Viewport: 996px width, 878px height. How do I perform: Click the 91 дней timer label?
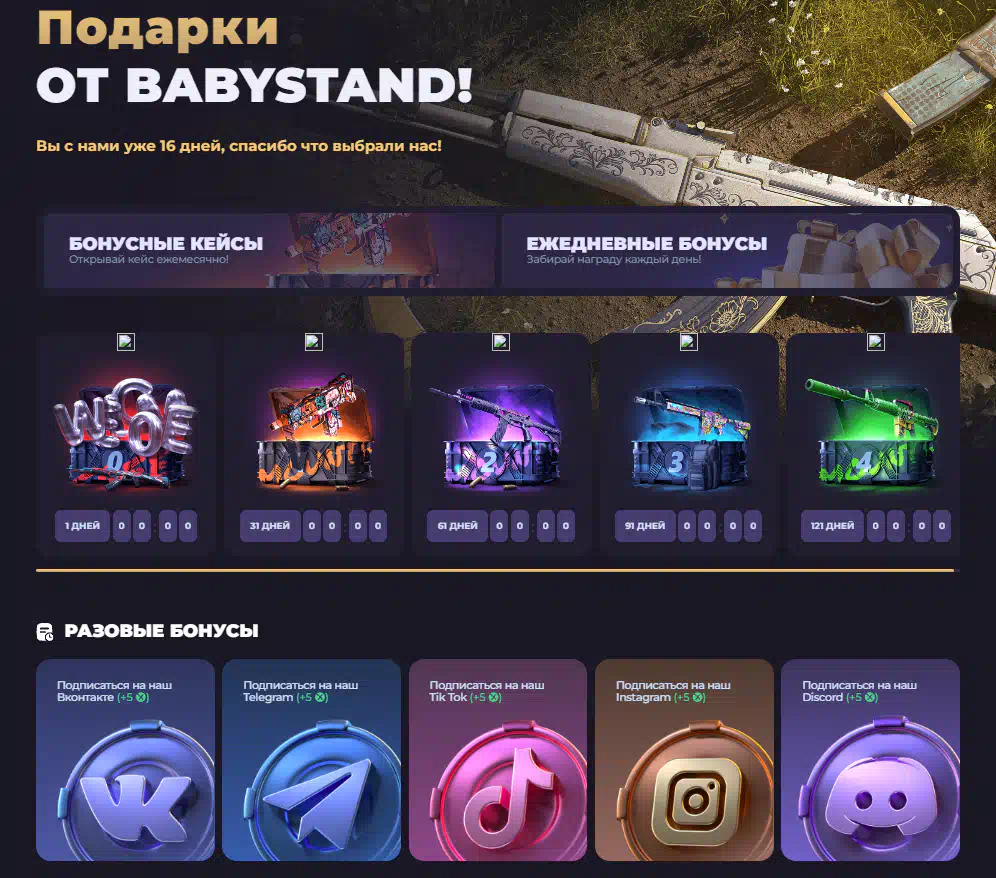(645, 526)
